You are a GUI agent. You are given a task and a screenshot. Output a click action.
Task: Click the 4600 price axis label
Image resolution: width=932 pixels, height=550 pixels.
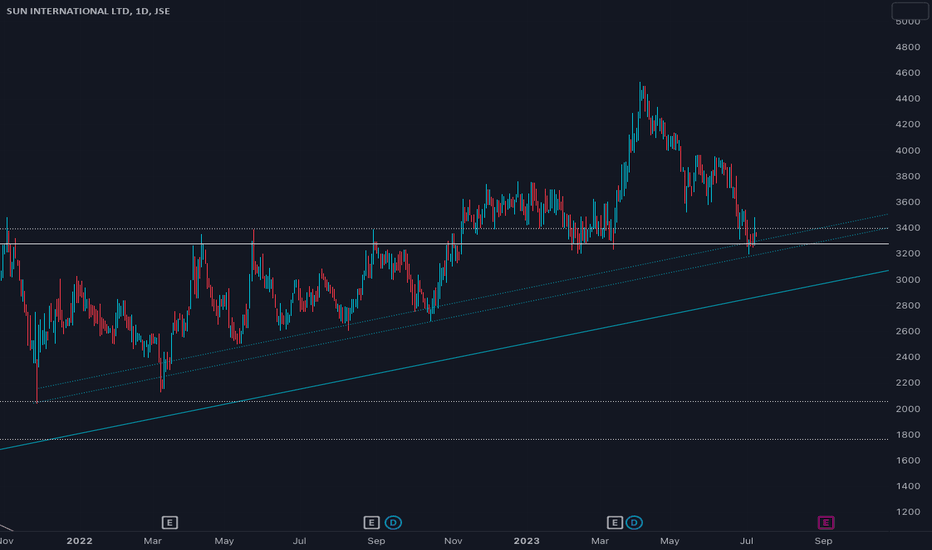coord(908,73)
